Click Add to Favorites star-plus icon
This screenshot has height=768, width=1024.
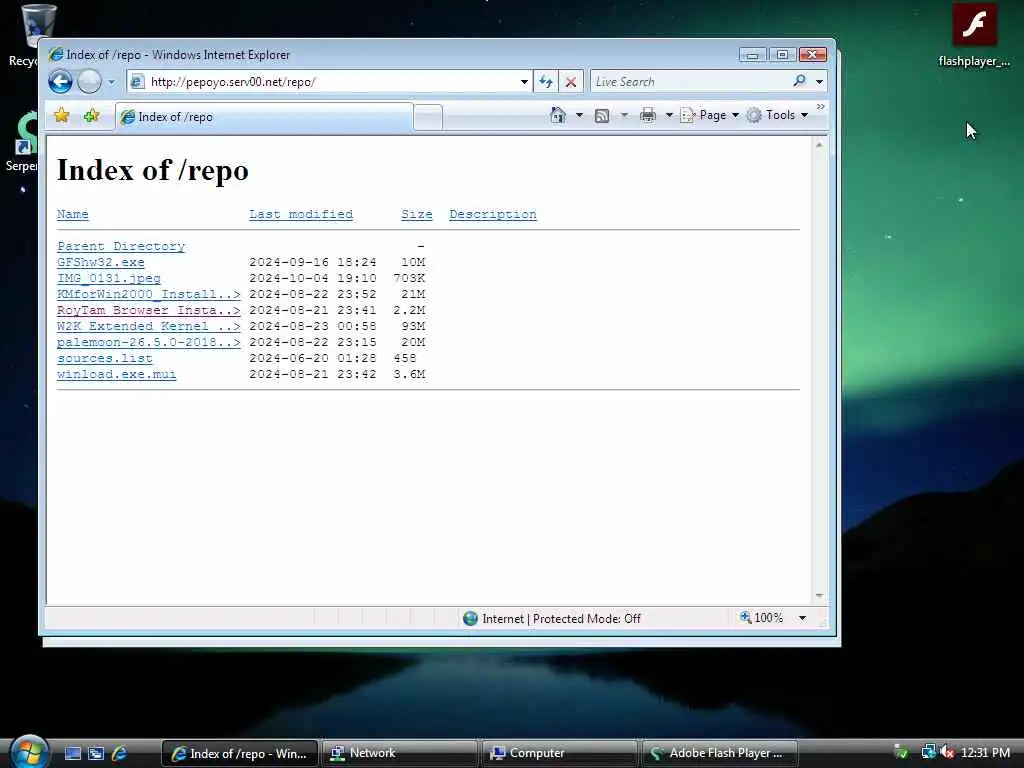tap(91, 116)
